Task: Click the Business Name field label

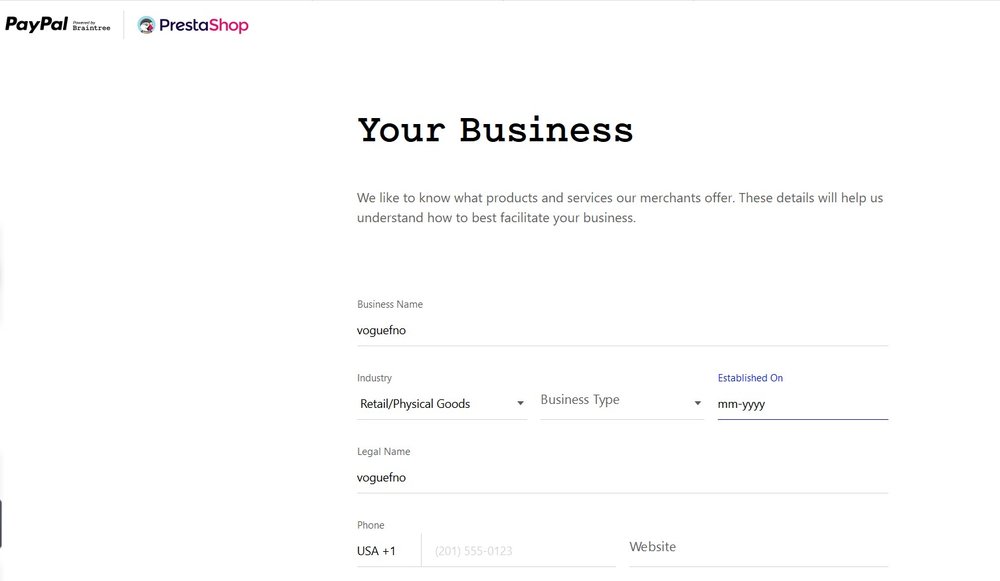Action: click(x=390, y=304)
